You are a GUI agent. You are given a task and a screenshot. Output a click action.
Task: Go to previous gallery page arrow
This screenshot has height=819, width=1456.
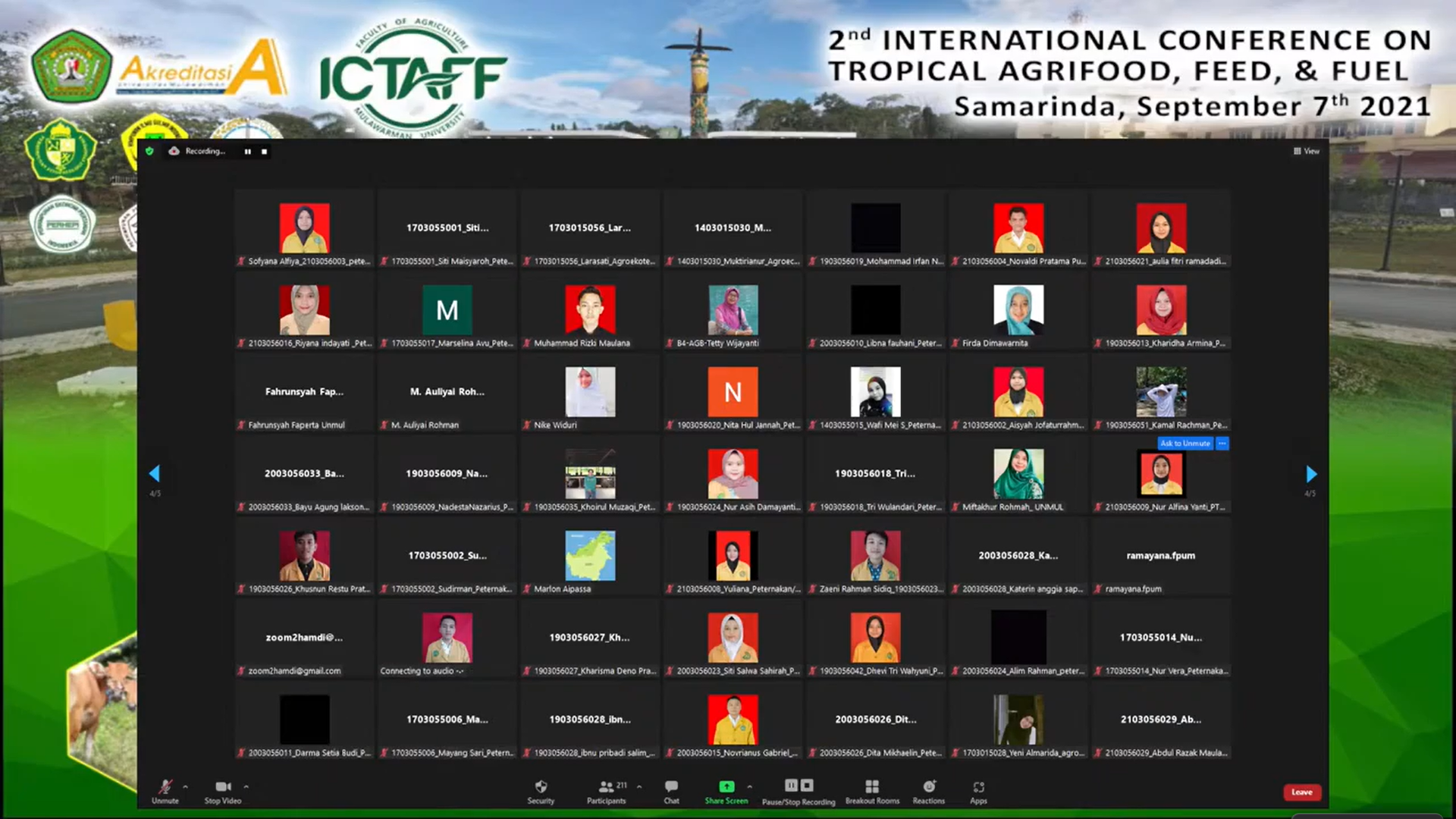pos(155,474)
